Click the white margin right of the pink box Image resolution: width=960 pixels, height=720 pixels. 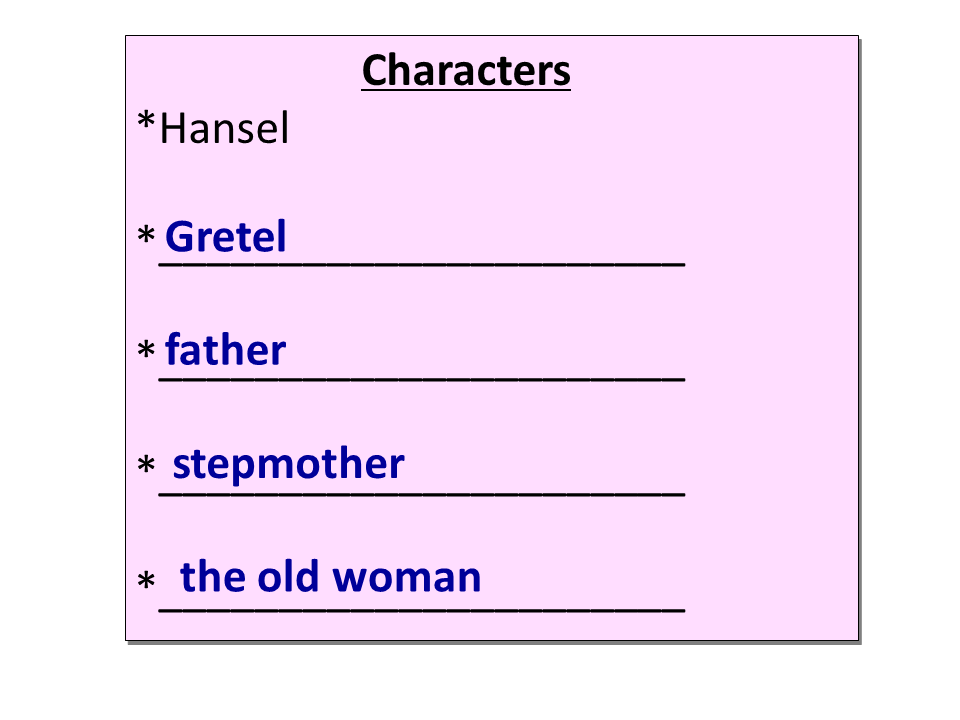pyautogui.click(x=908, y=340)
